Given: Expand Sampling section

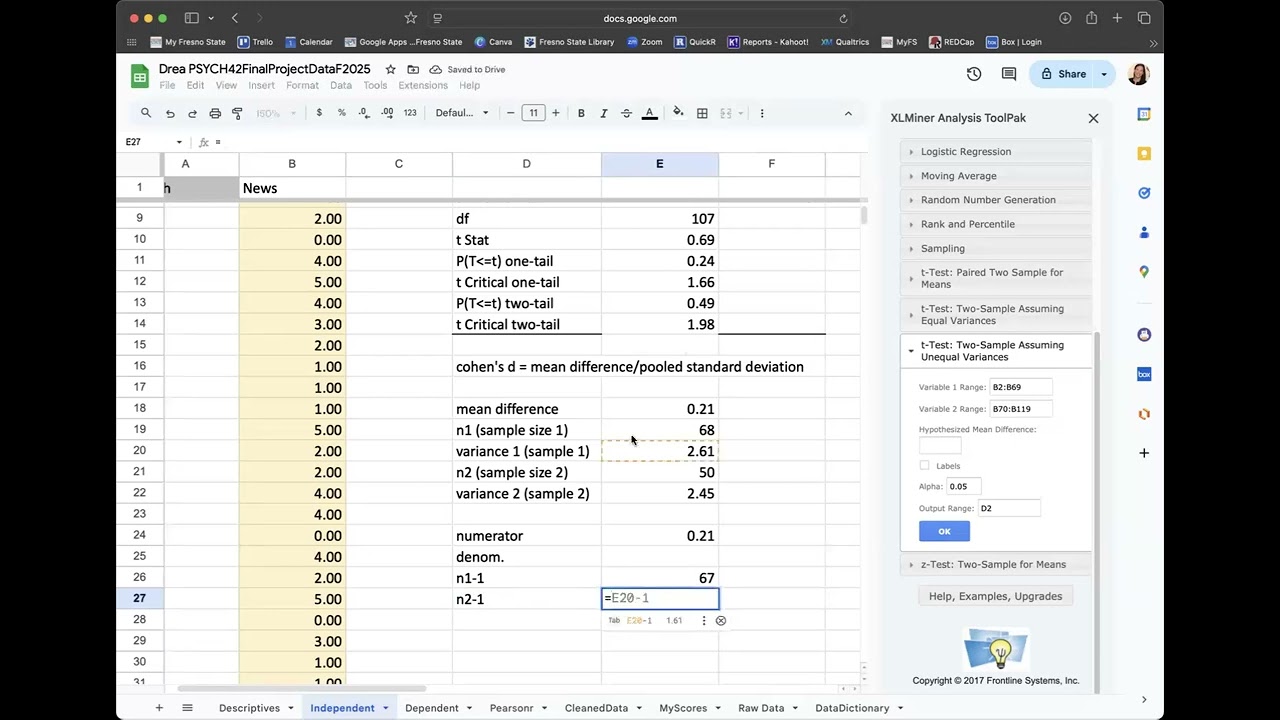Looking at the screenshot, I should tap(996, 248).
